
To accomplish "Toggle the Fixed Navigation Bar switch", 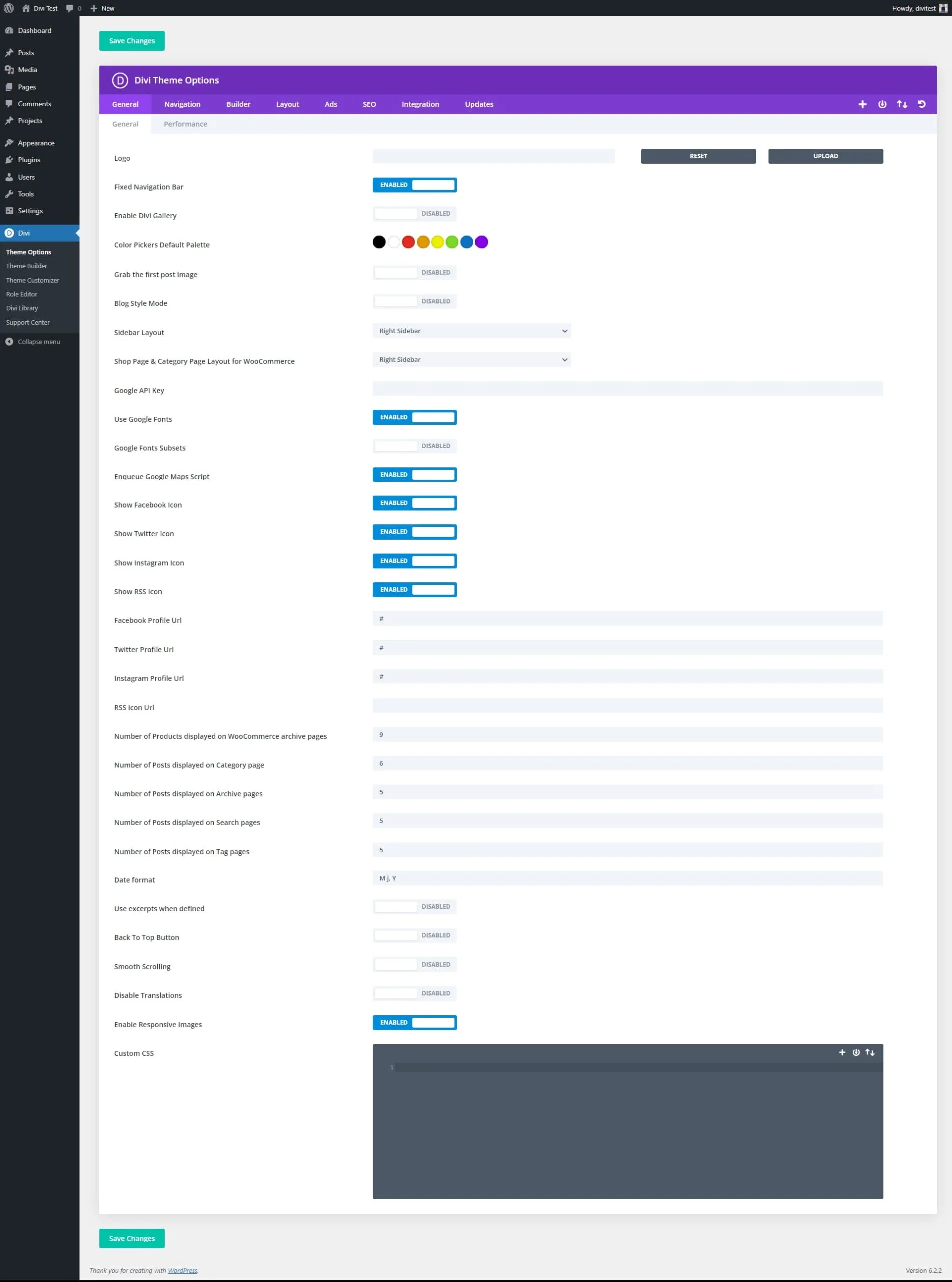I will (x=415, y=185).
